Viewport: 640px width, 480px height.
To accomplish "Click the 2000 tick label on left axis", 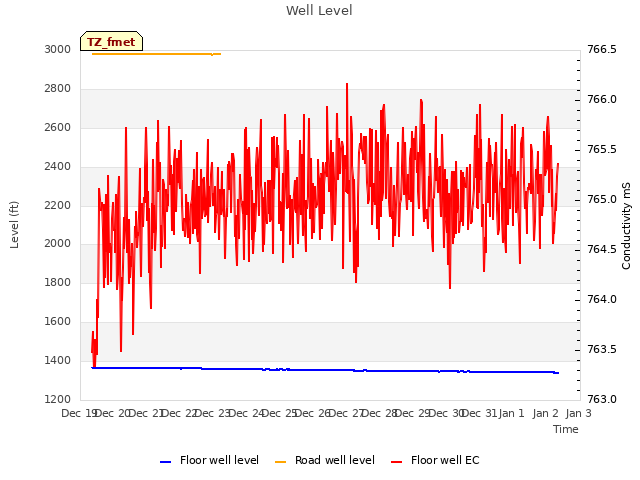I will click(58, 244).
